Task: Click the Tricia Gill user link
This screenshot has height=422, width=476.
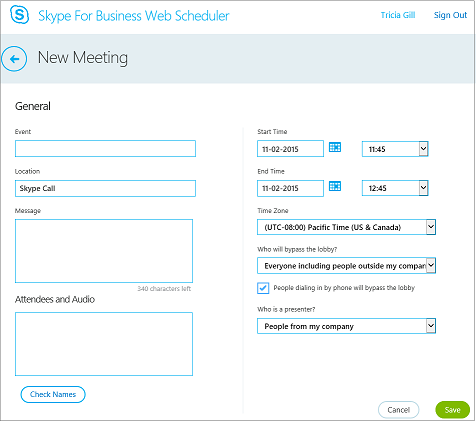Action: pos(398,15)
